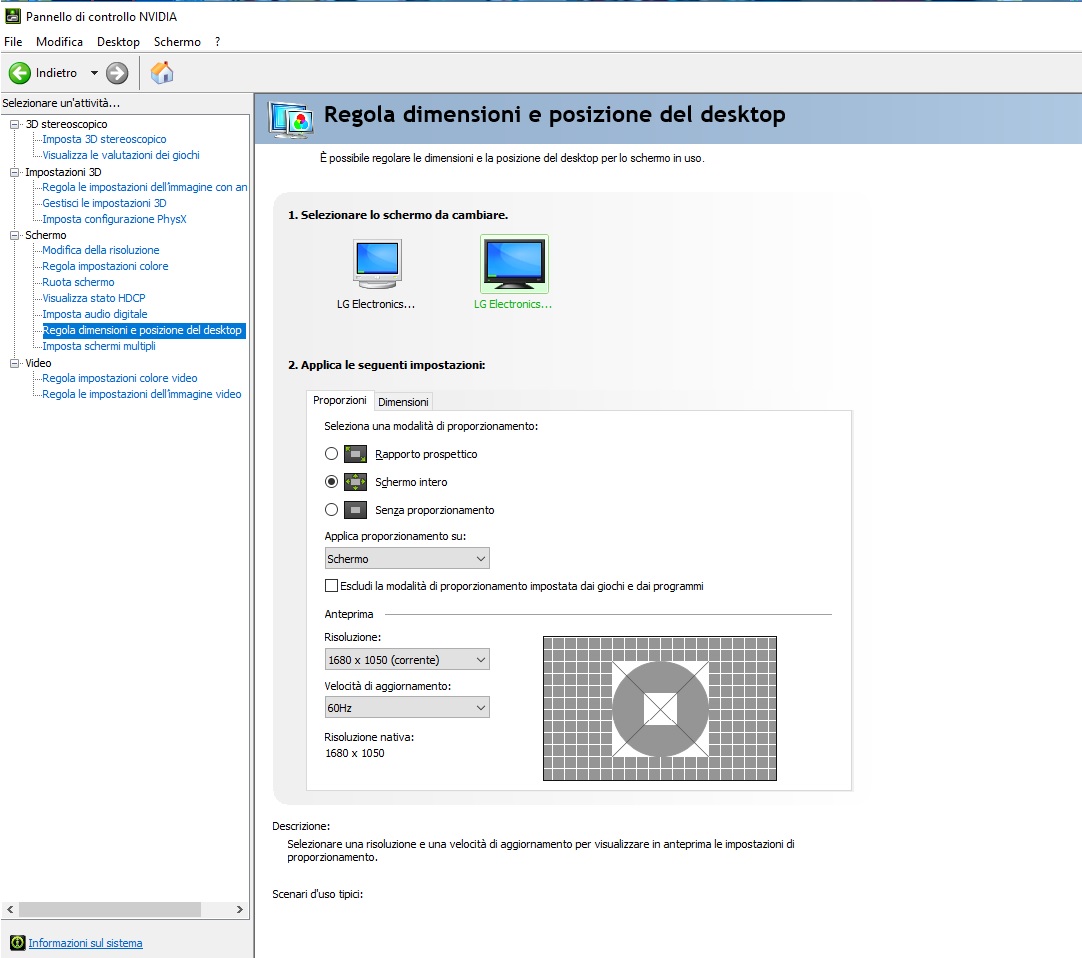The height and width of the screenshot is (958, 1082).
Task: Click the forward arrow navigation icon
Action: (x=117, y=73)
